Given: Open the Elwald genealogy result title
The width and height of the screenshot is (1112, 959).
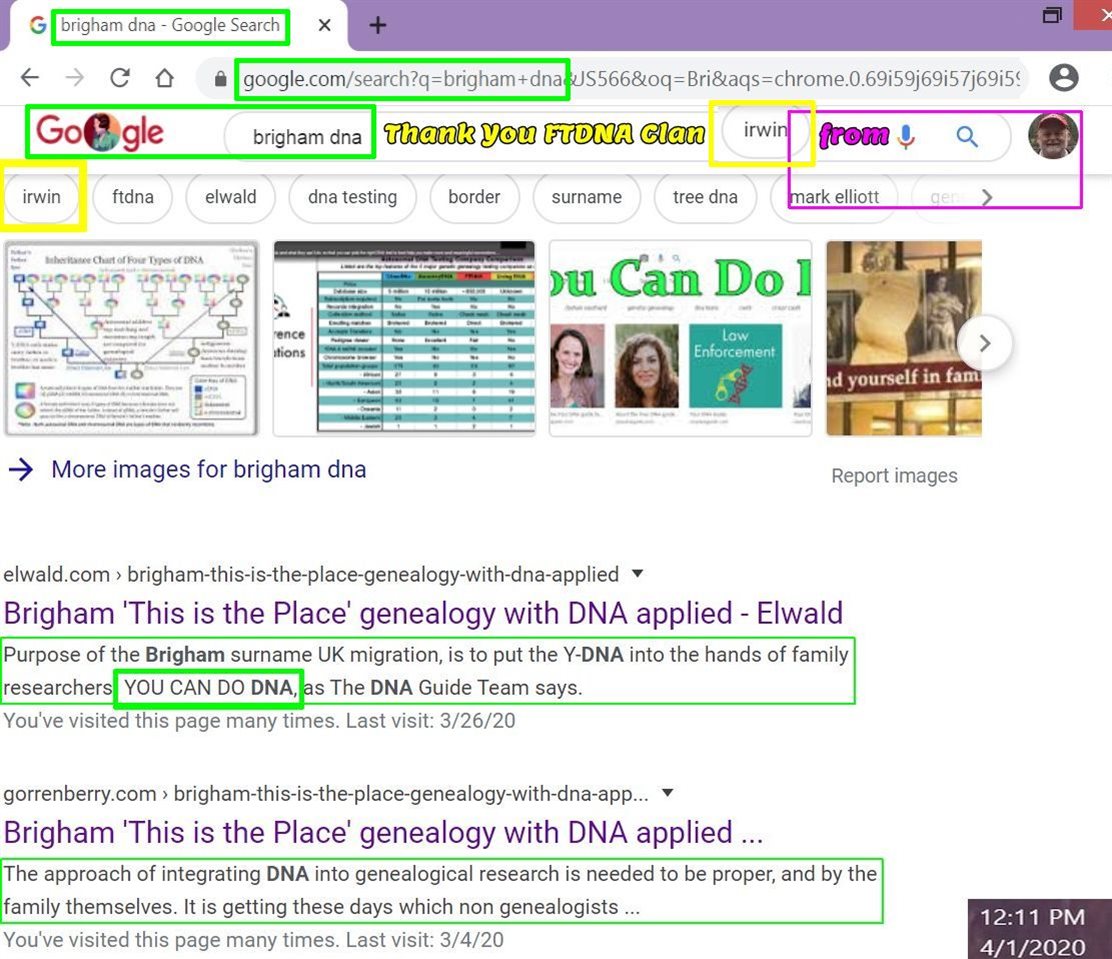Looking at the screenshot, I should click(423, 613).
